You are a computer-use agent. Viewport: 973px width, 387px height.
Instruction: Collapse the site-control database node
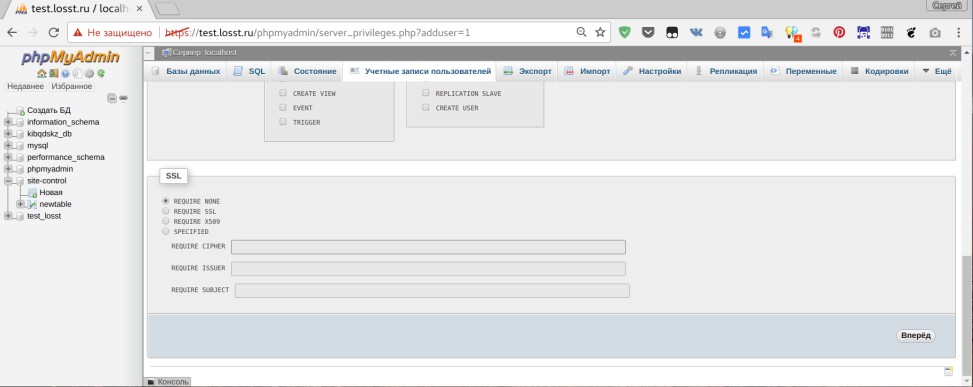[8, 181]
